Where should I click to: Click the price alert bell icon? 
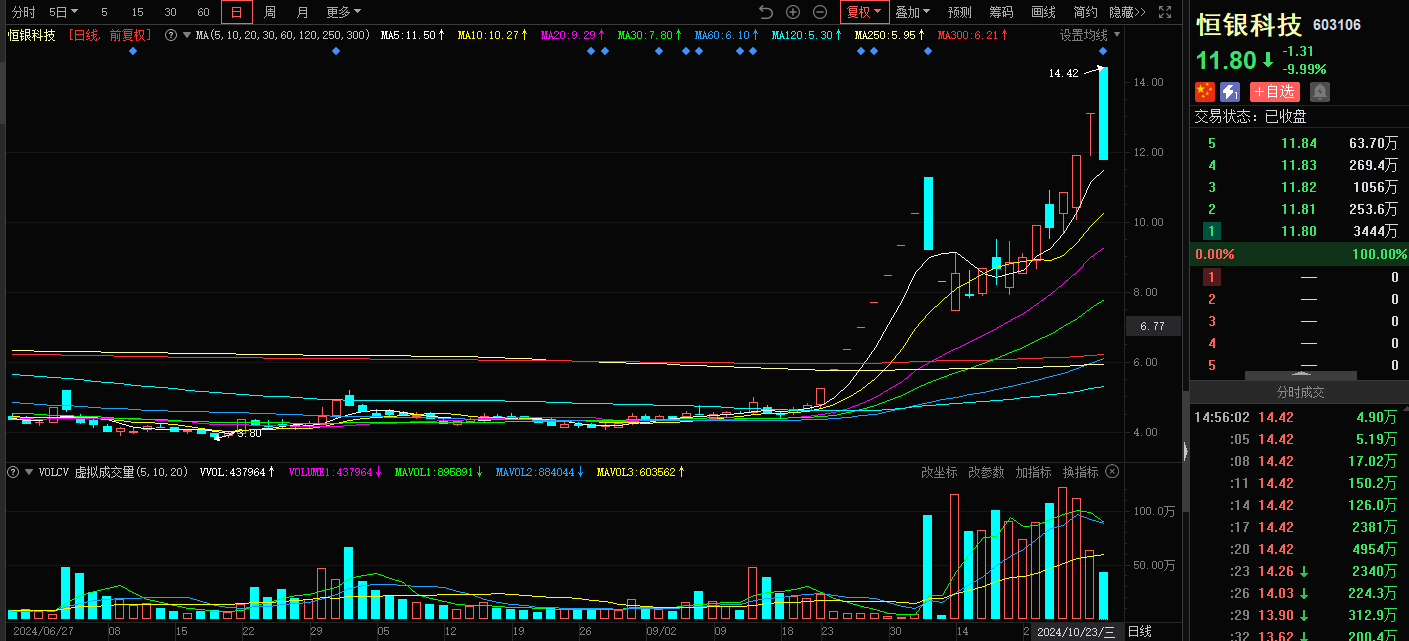[1320, 92]
